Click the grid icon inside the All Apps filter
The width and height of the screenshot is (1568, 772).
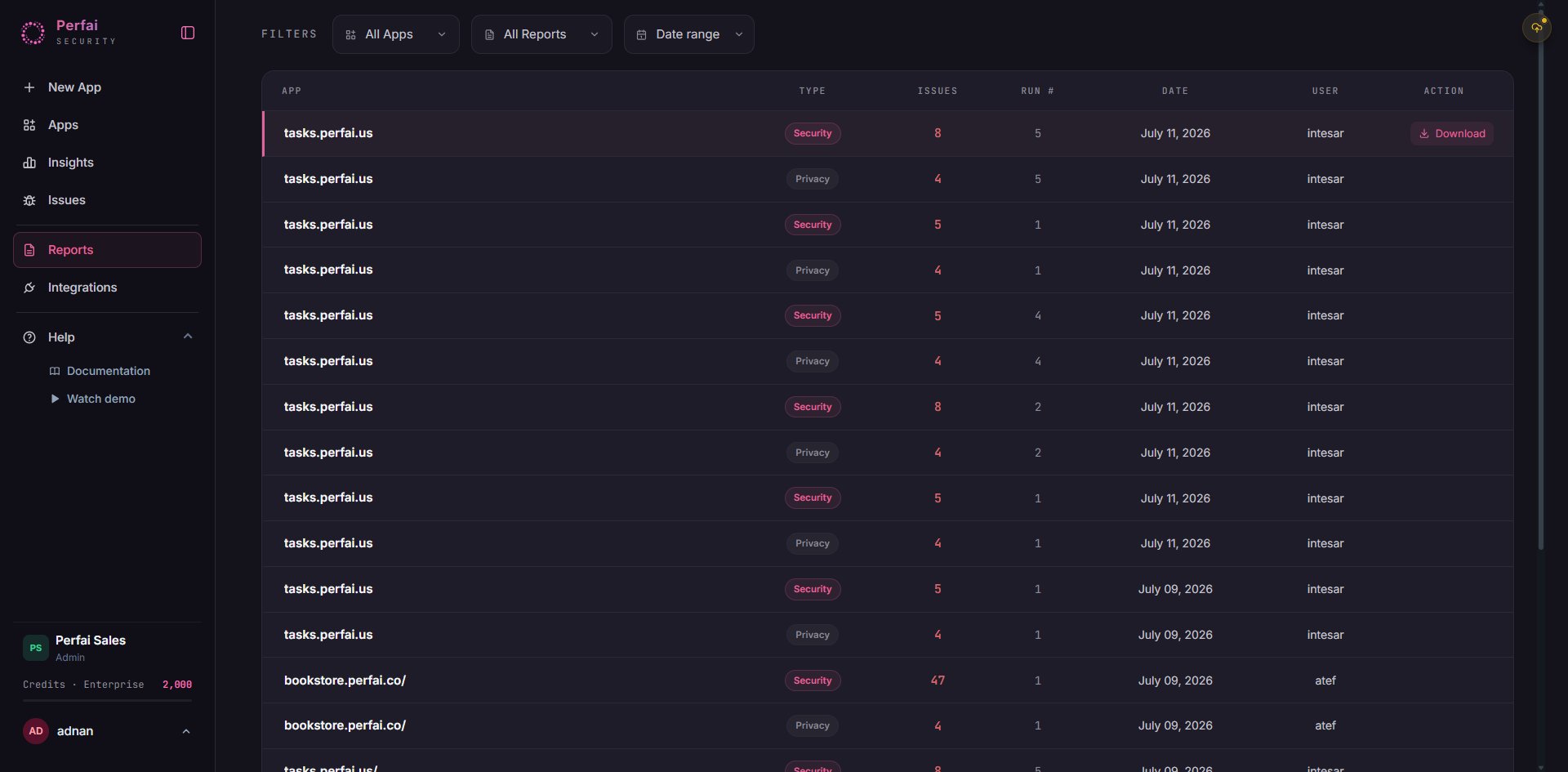pyautogui.click(x=350, y=34)
